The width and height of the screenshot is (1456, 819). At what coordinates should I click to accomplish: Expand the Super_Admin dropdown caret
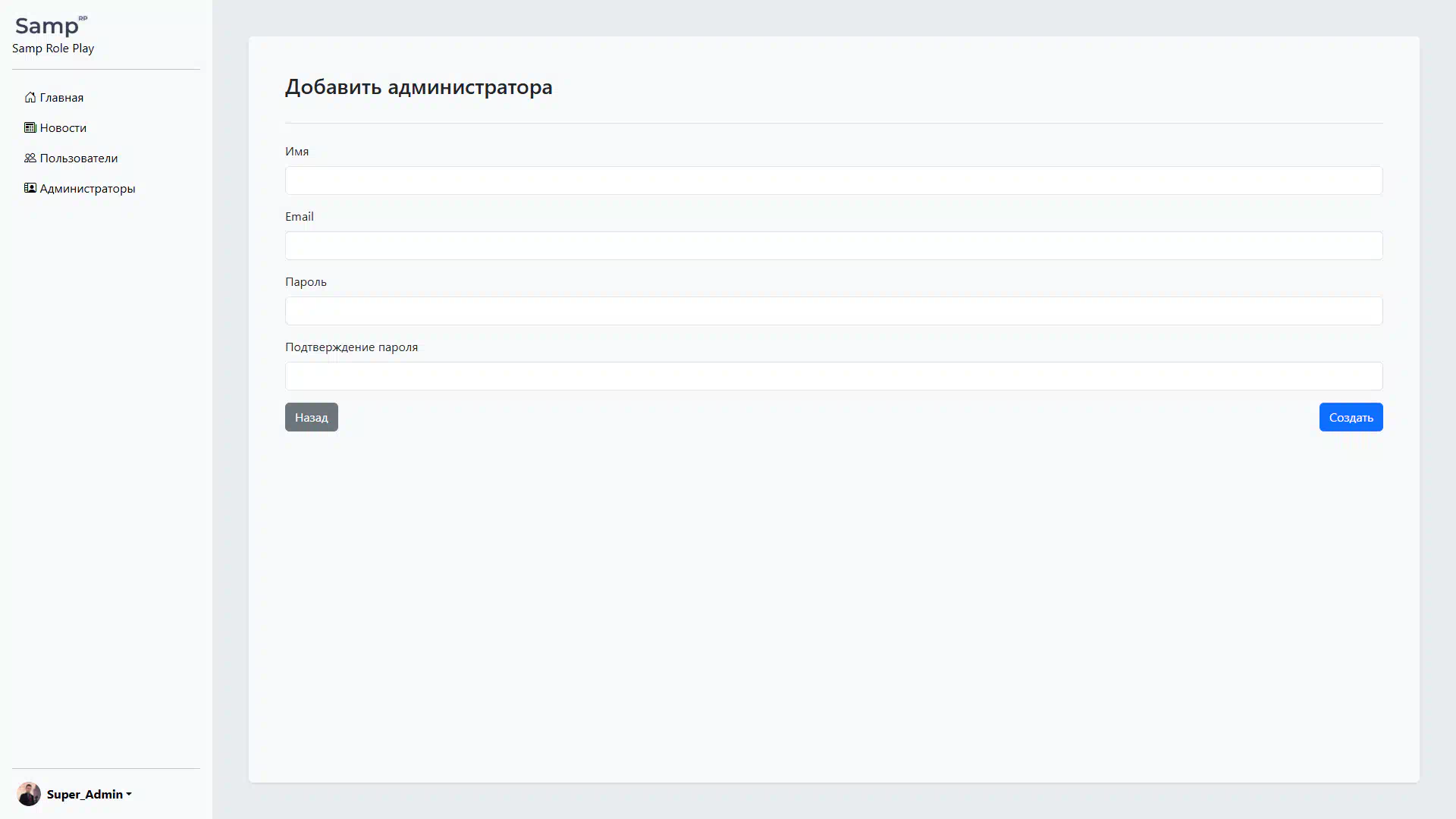[129, 795]
